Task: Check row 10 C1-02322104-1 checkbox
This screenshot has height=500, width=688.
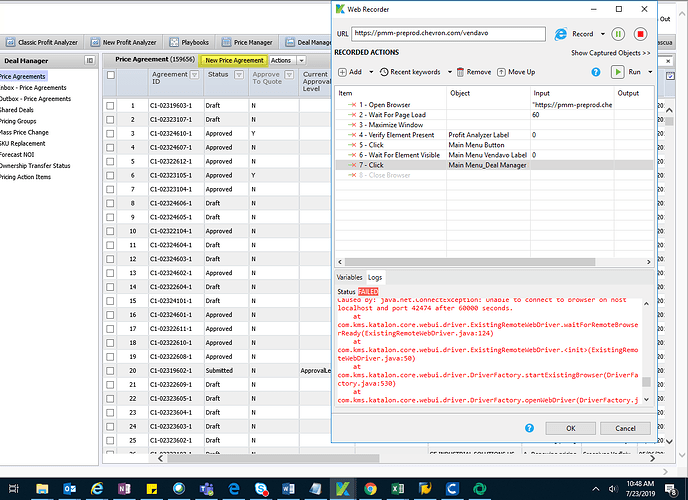Action: [110, 231]
